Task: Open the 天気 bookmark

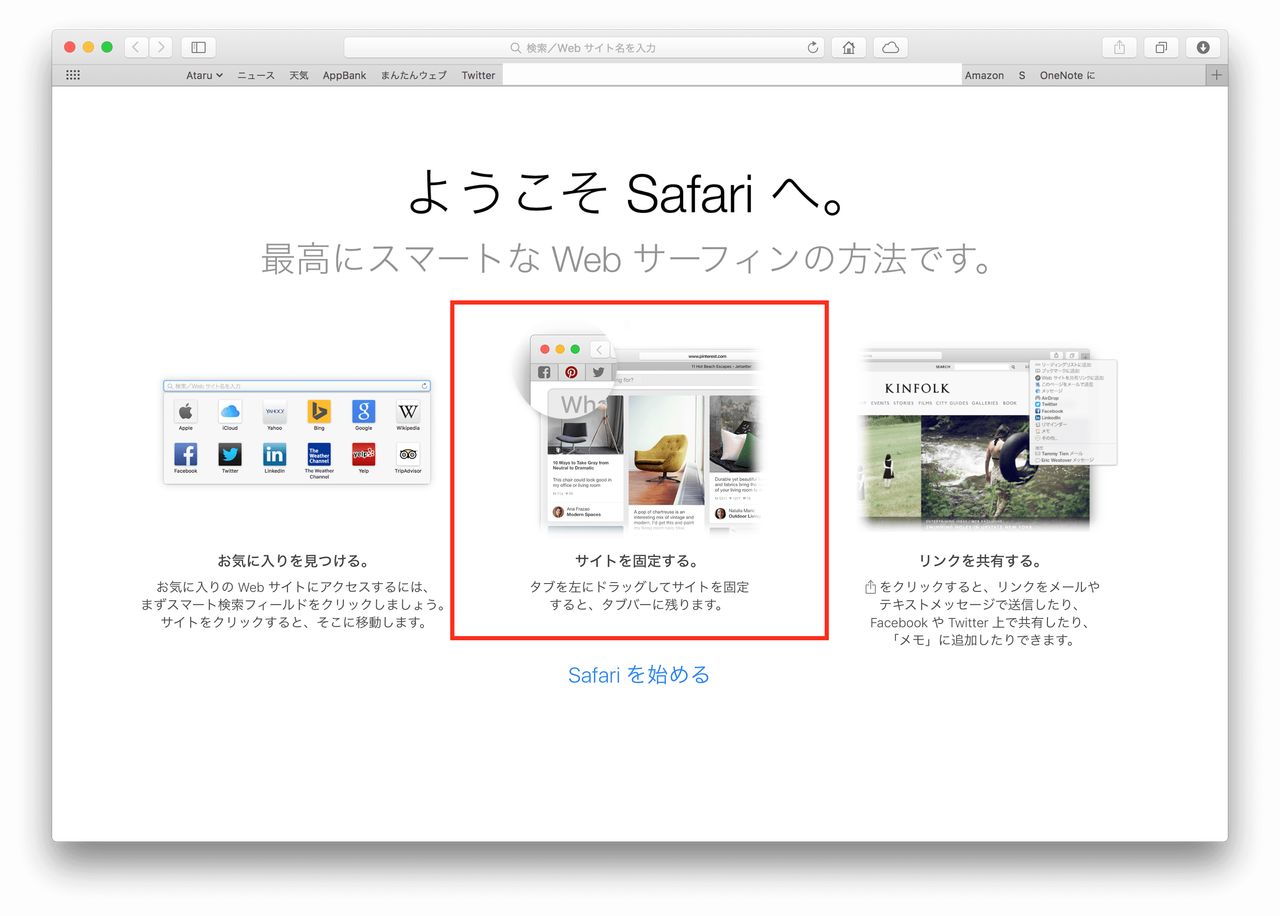Action: pos(299,75)
